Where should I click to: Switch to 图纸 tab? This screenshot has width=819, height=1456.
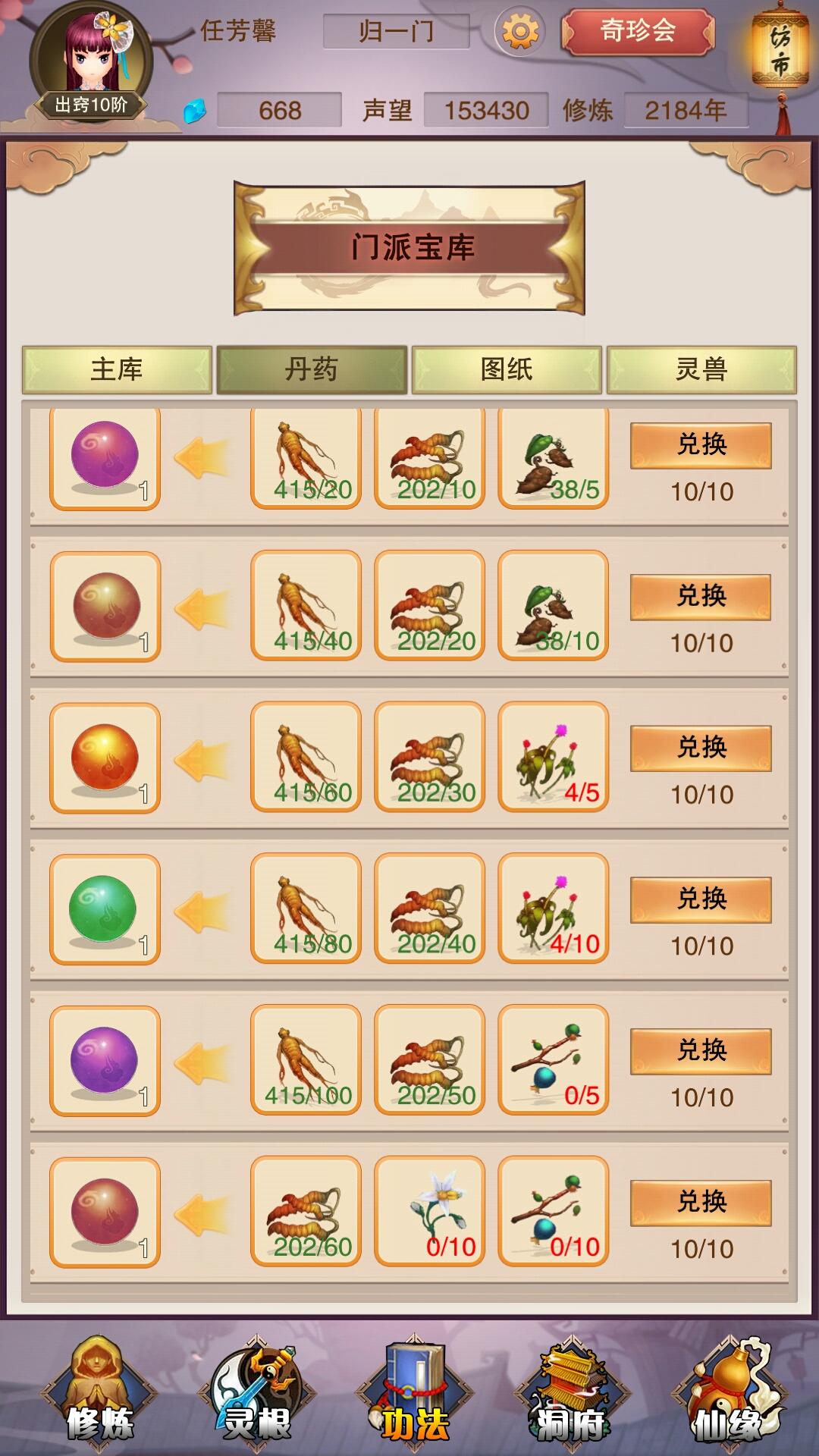507,369
